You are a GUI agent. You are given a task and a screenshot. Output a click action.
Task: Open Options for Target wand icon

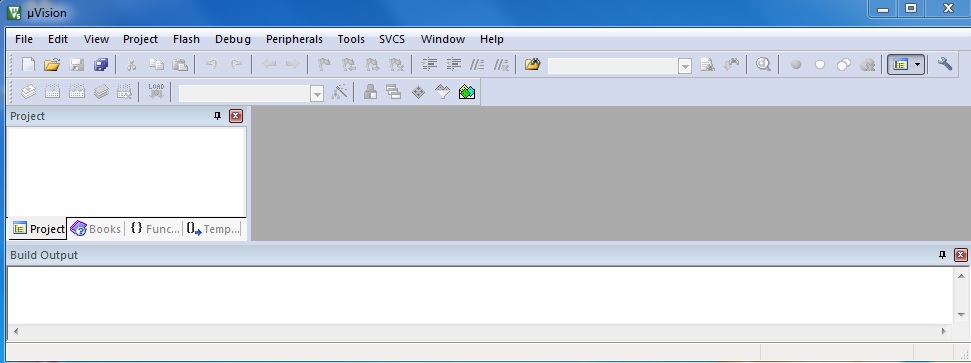[339, 92]
